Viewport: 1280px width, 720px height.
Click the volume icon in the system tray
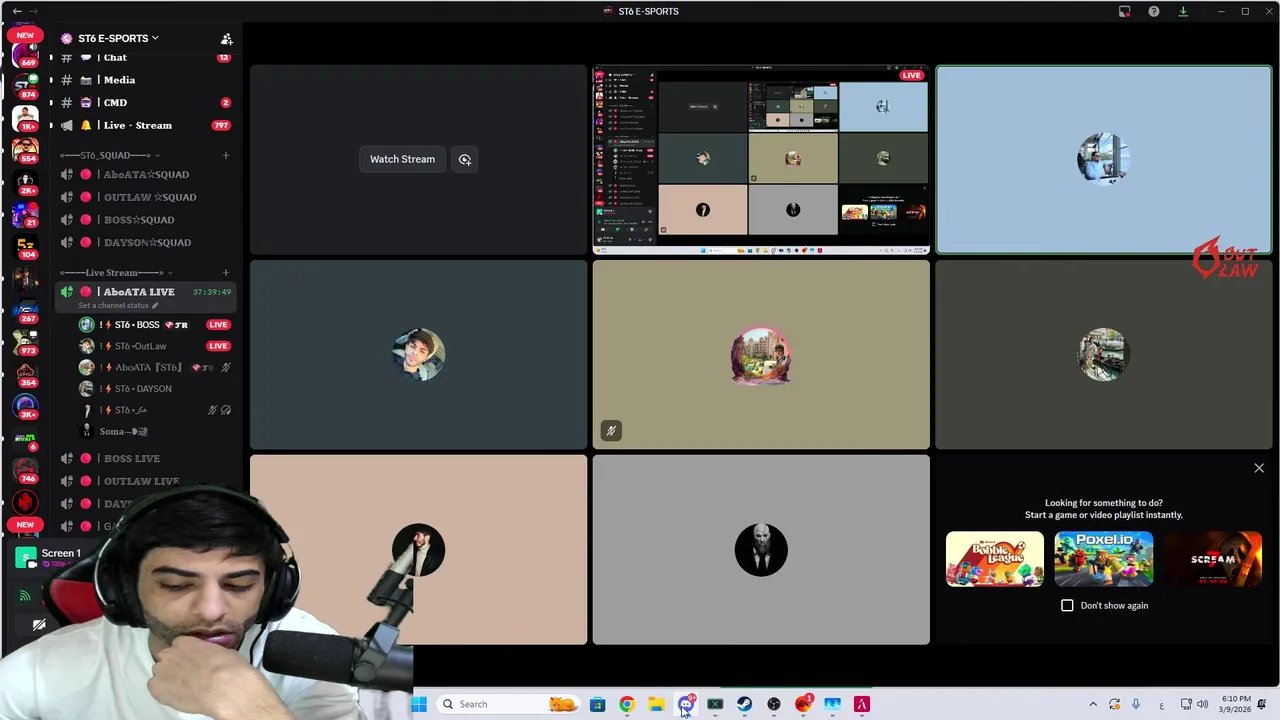click(1202, 704)
